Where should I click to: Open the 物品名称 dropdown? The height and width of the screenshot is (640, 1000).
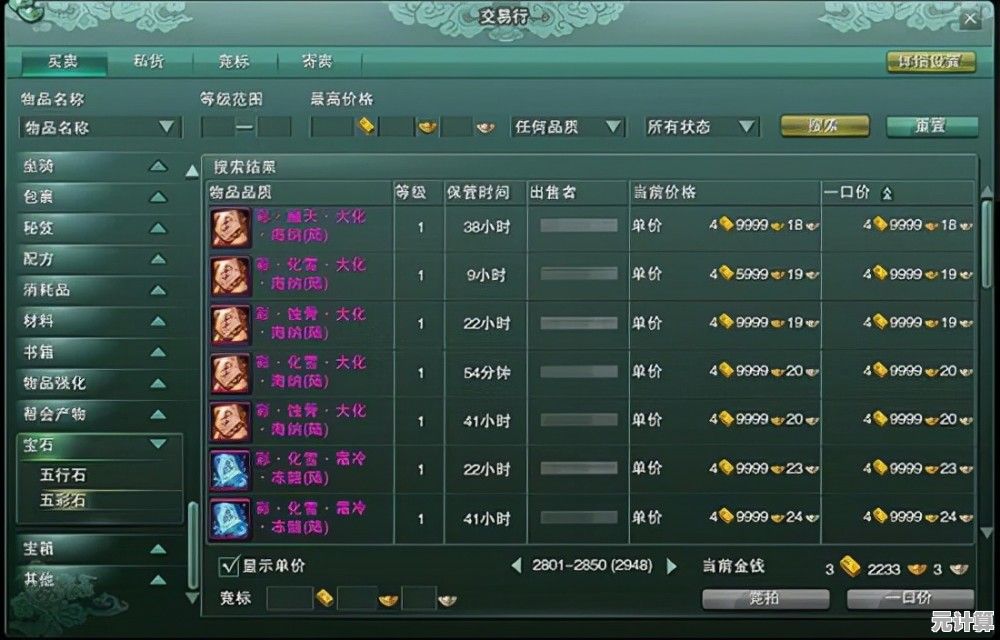coord(100,127)
